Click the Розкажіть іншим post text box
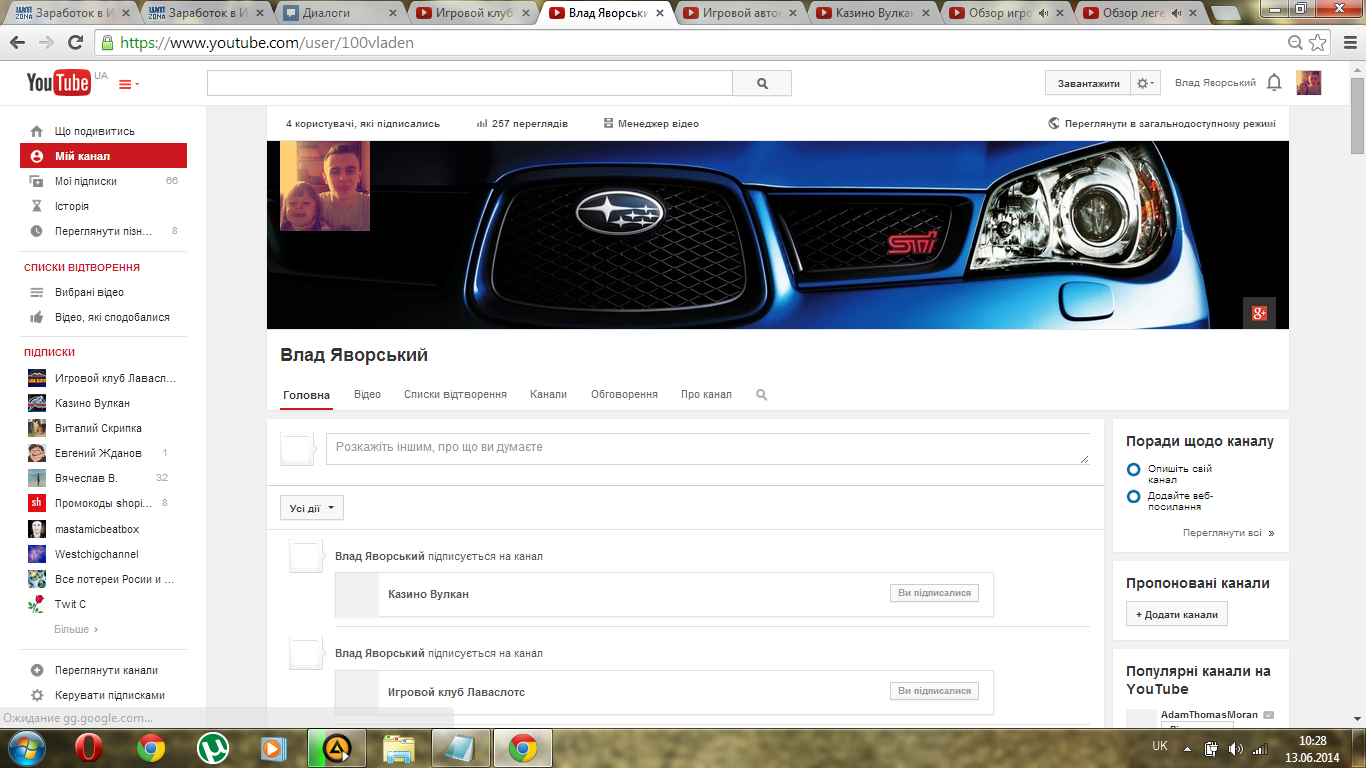 [708, 449]
